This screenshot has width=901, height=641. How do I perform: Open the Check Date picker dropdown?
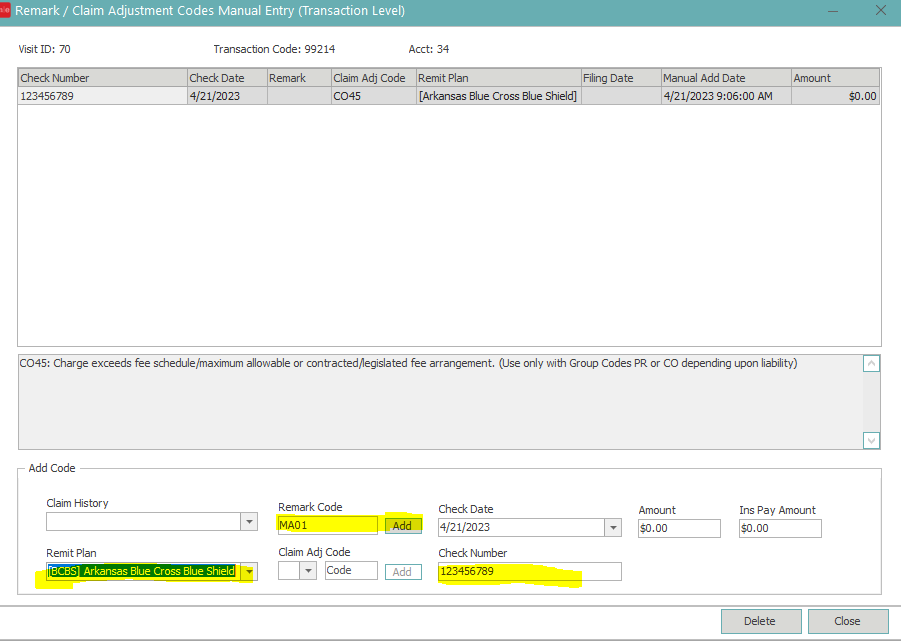pyautogui.click(x=612, y=528)
